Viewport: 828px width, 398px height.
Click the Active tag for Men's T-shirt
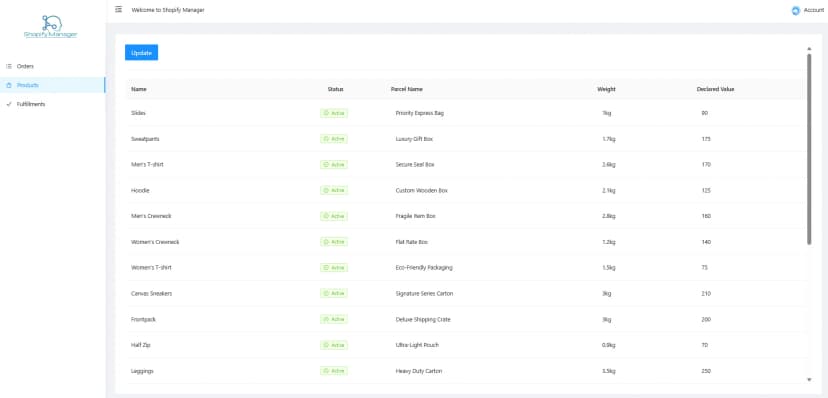click(334, 165)
